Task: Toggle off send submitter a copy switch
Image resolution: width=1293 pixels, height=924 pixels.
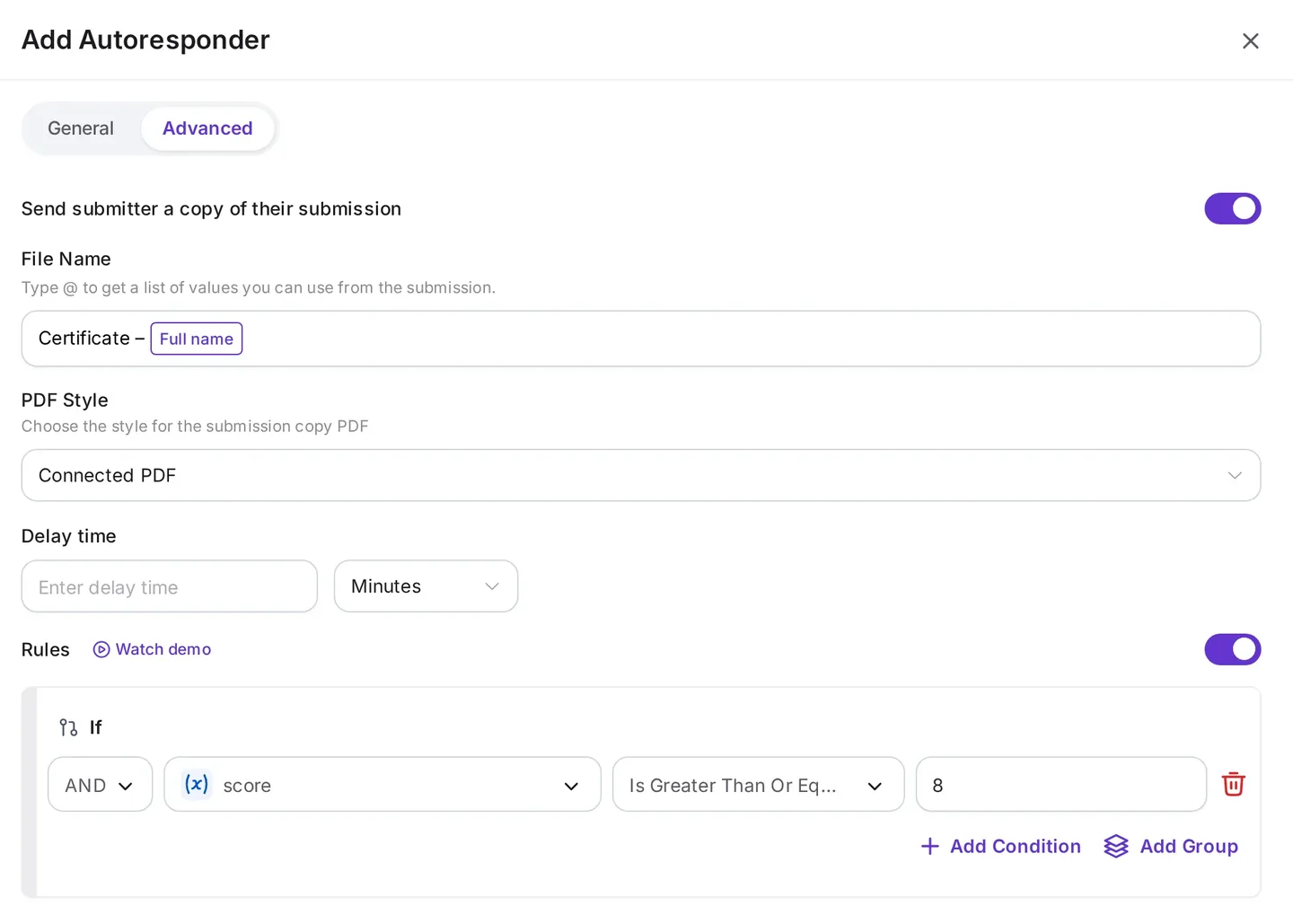Action: tap(1232, 208)
